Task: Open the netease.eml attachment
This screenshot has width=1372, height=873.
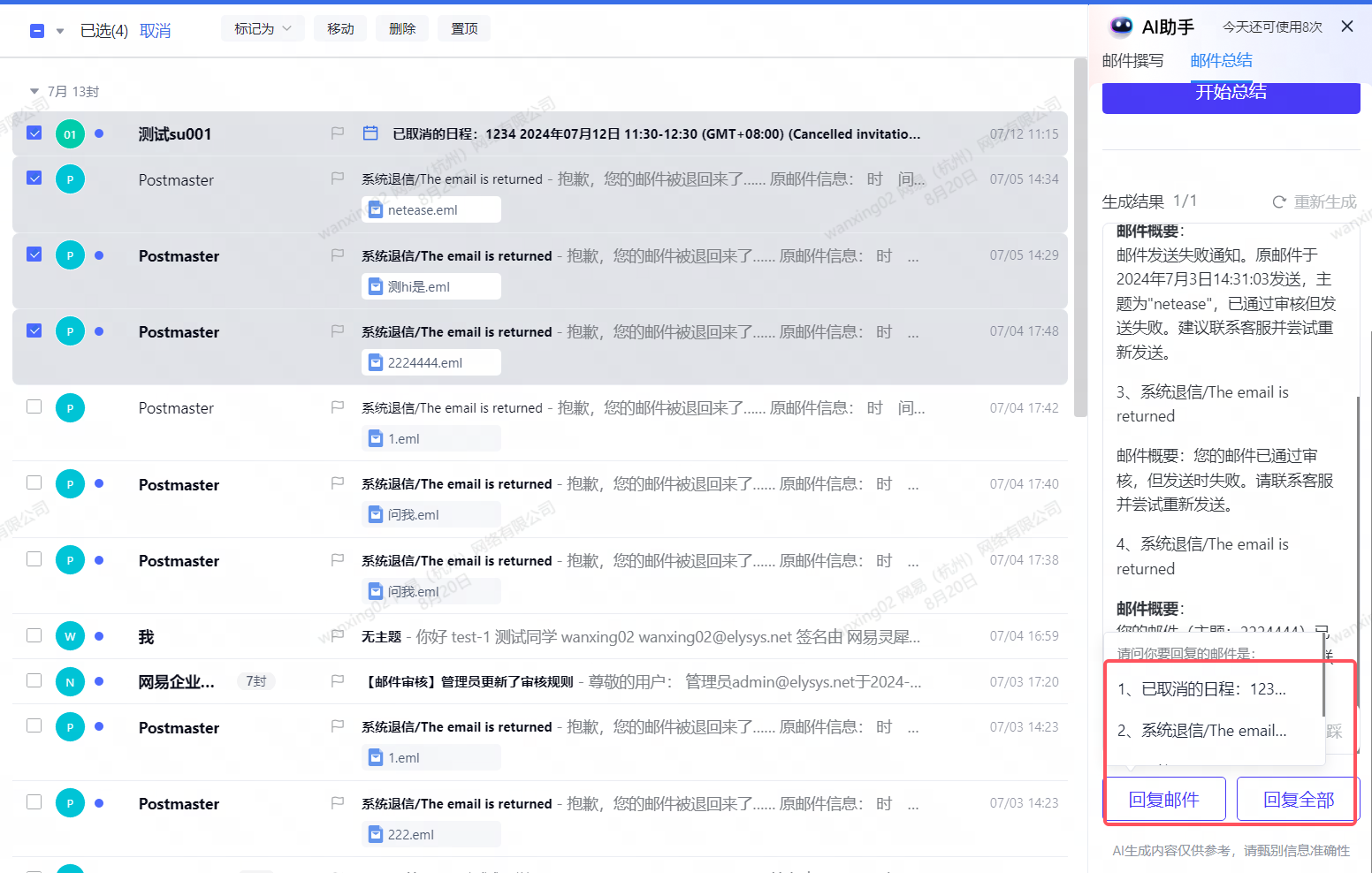Action: (431, 210)
